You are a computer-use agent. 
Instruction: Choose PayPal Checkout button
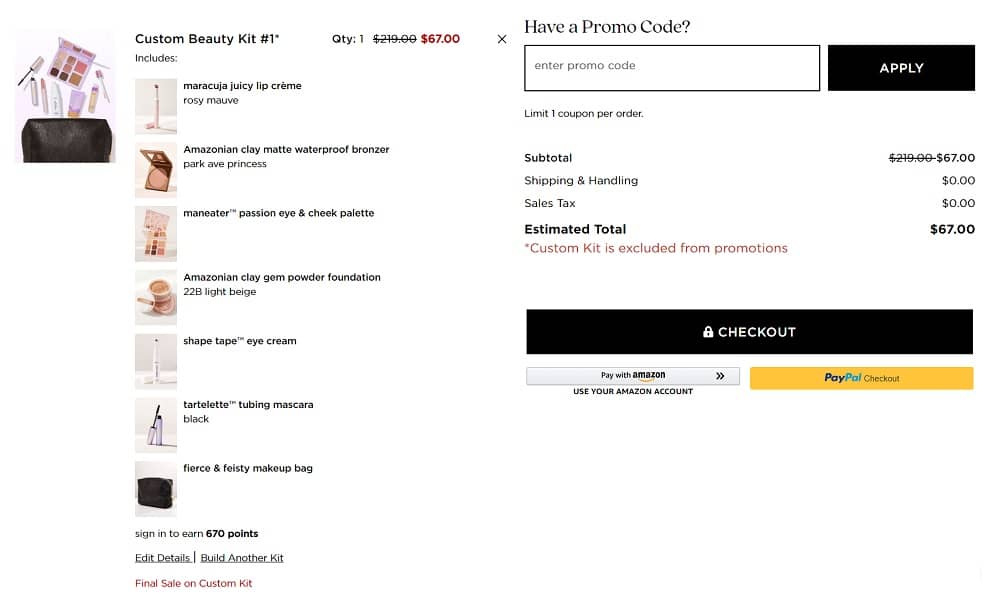(861, 378)
